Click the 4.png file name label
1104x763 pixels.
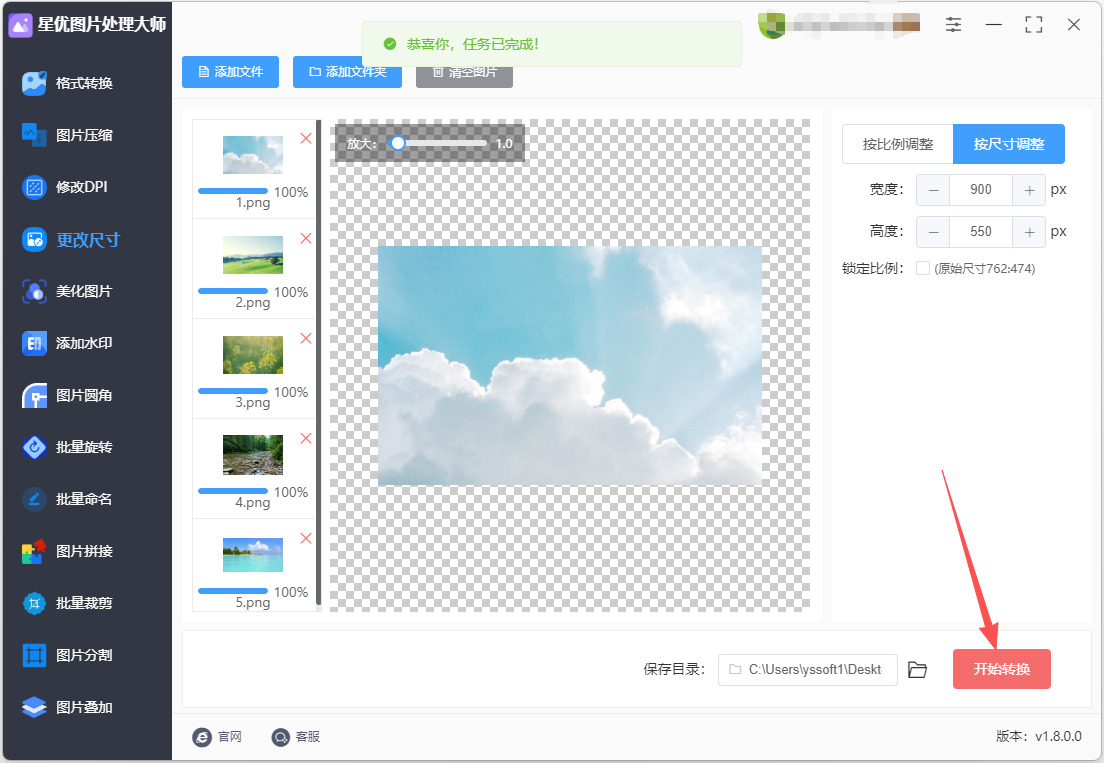[x=253, y=503]
